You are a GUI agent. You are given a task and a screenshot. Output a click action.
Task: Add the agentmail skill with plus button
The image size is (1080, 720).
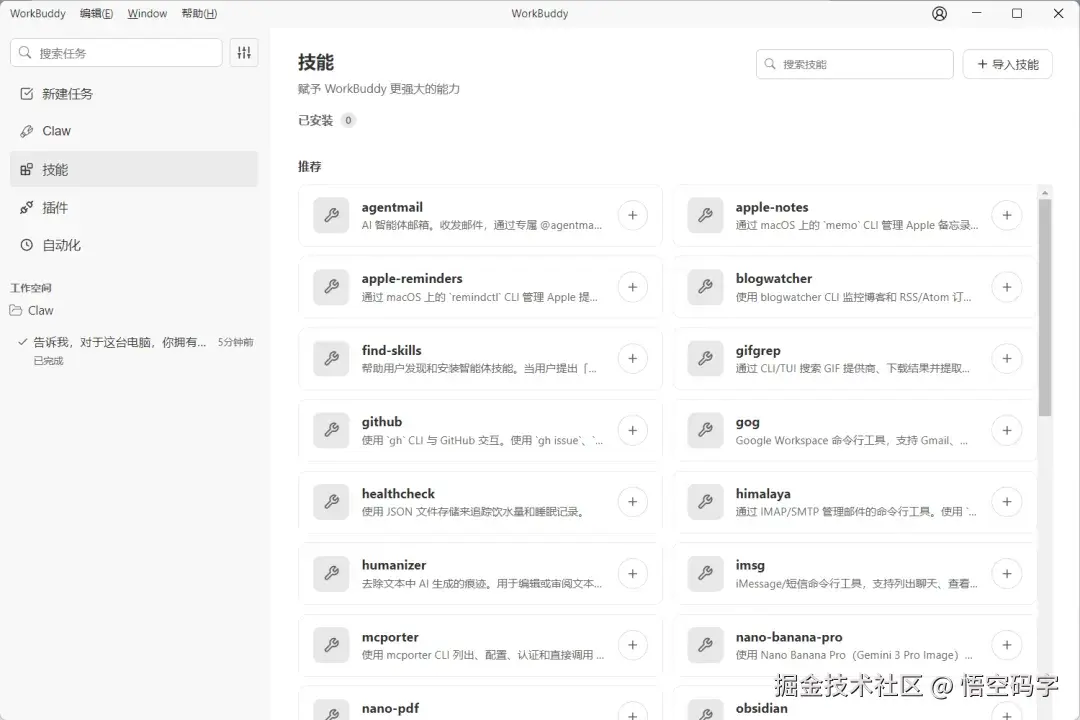(632, 215)
